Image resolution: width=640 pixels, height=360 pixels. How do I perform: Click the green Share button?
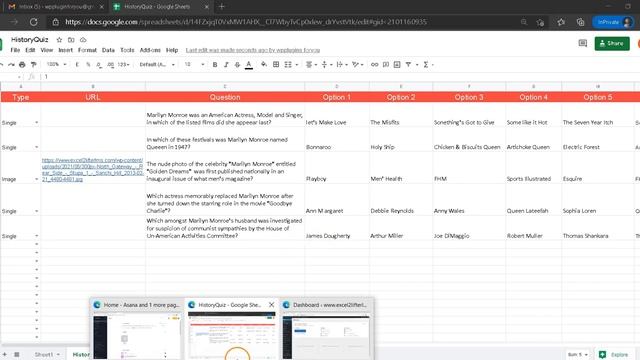pyautogui.click(x=612, y=43)
